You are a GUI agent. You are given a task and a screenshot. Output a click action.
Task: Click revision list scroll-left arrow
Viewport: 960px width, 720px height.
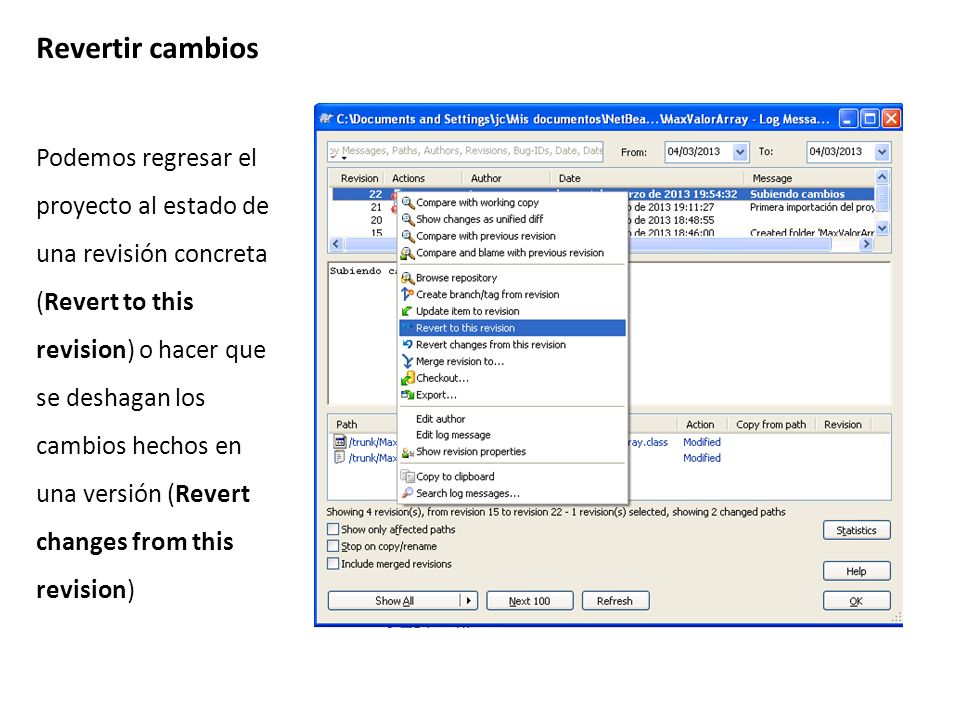click(336, 244)
